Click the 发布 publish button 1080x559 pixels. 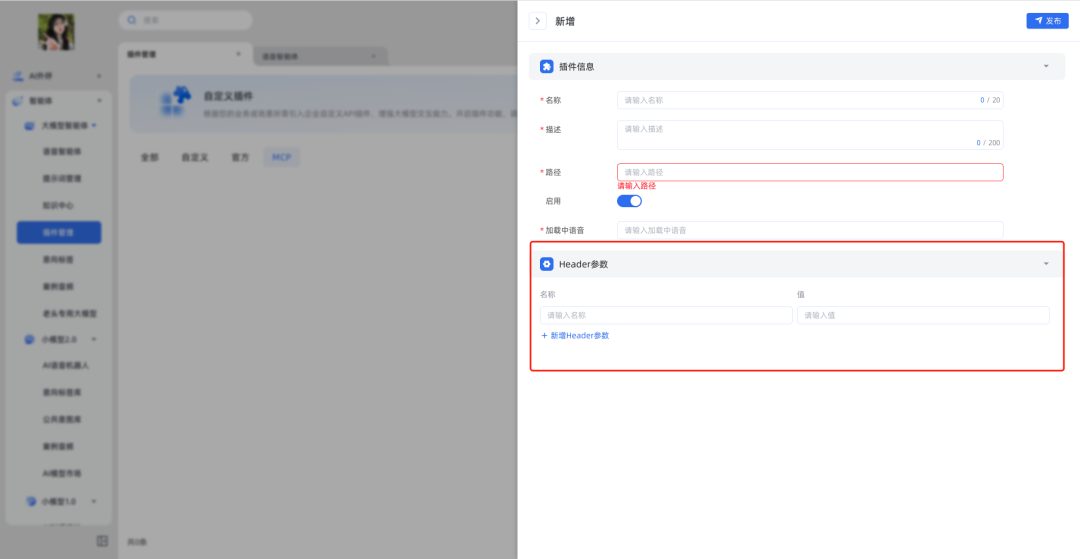point(1047,21)
